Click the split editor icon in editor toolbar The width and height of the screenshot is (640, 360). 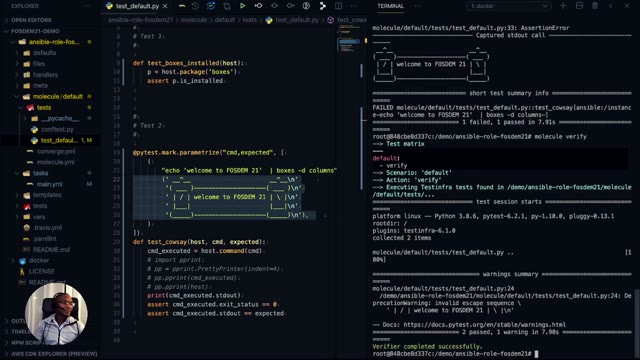pos(338,6)
